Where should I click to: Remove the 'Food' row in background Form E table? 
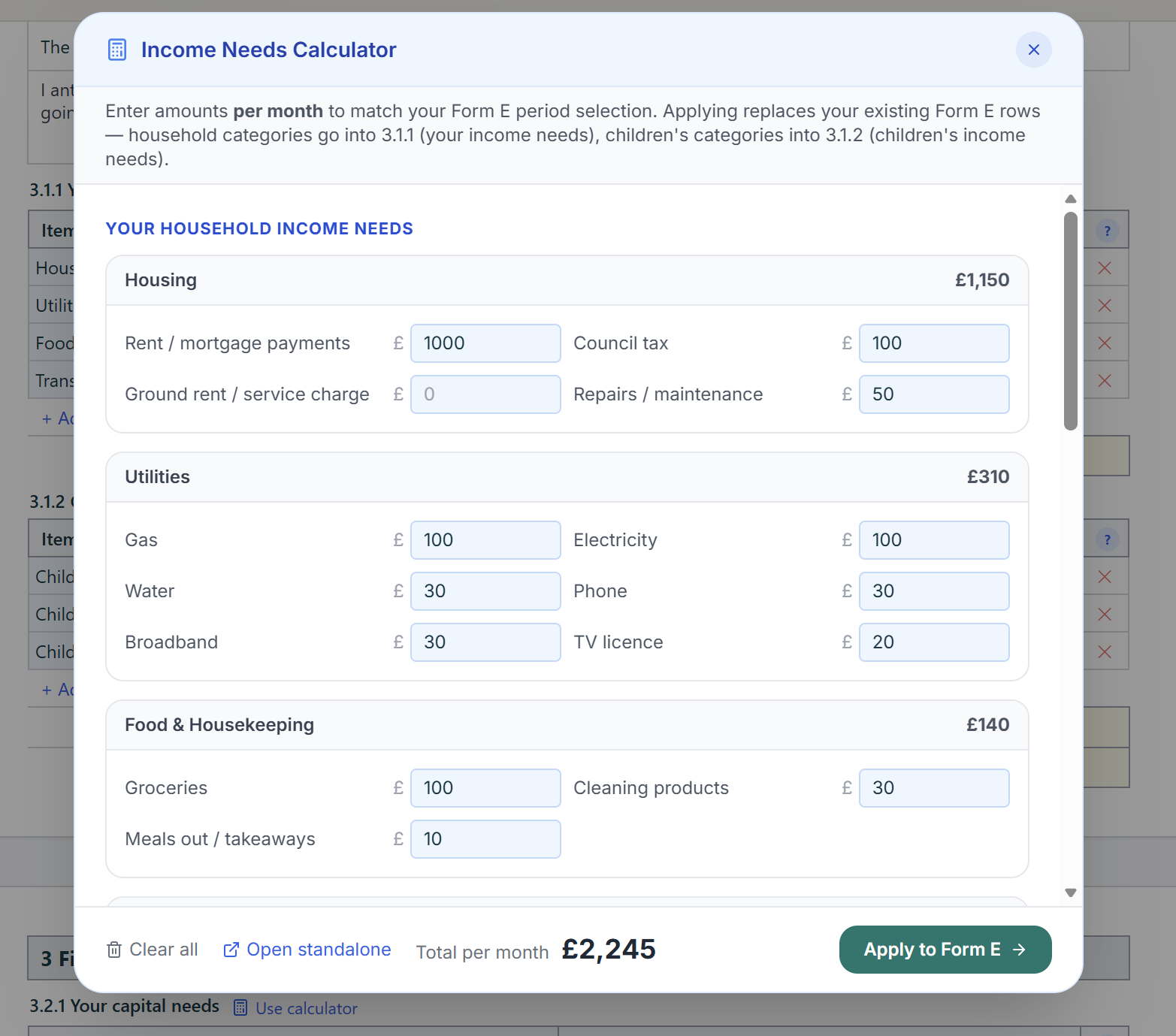(1105, 343)
